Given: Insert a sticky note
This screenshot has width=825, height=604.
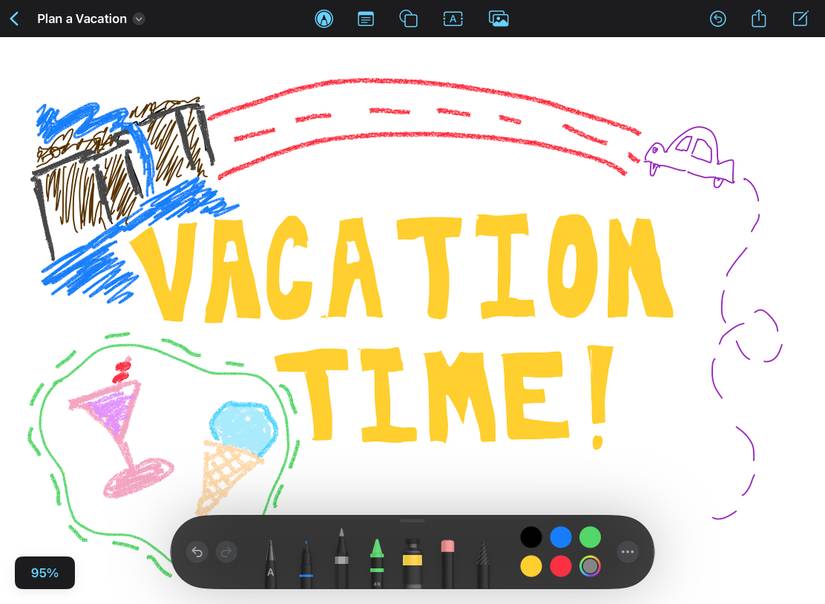Looking at the screenshot, I should pyautogui.click(x=365, y=18).
